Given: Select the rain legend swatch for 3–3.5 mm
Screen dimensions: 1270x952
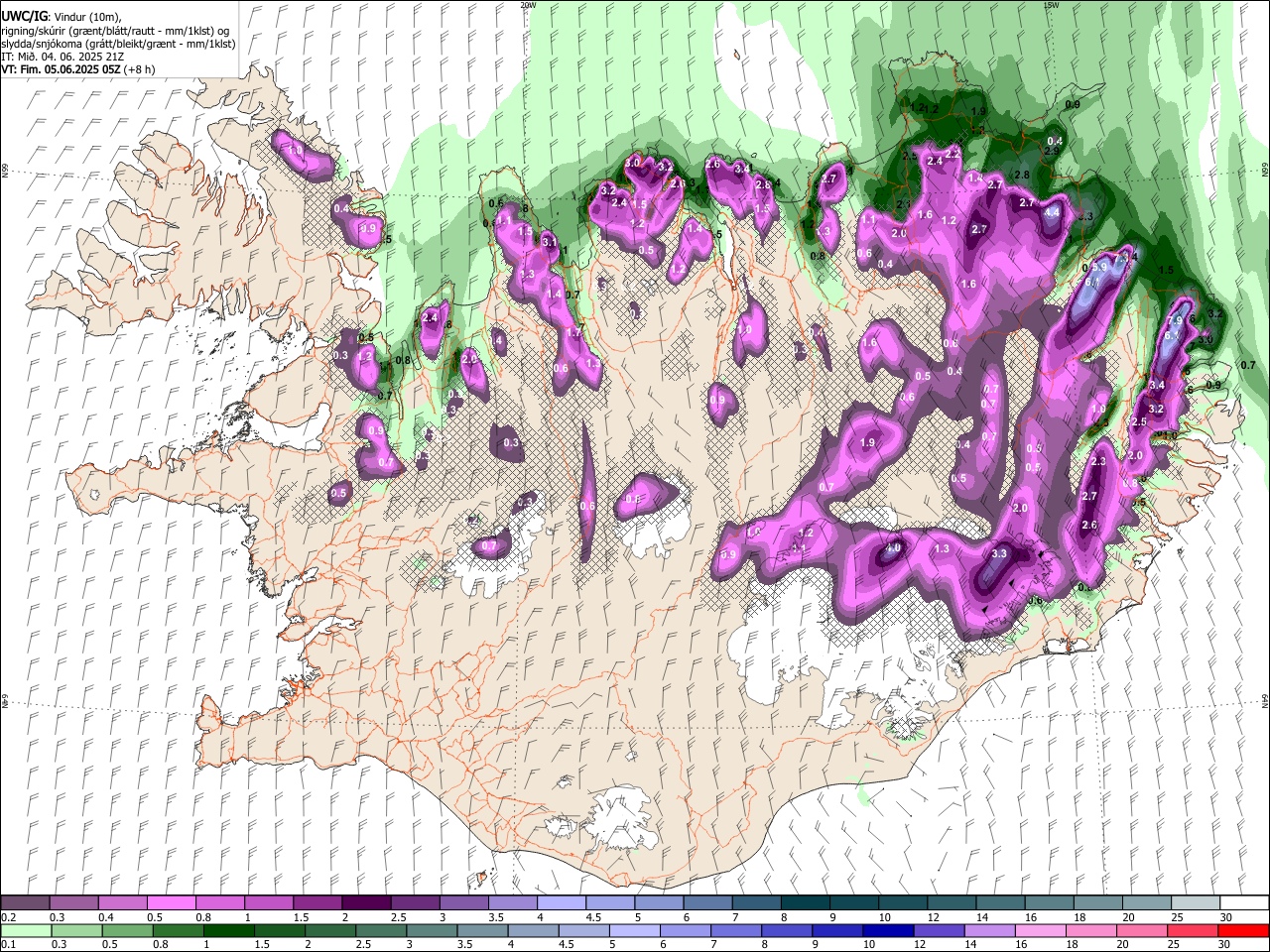Looking at the screenshot, I should (430, 930).
